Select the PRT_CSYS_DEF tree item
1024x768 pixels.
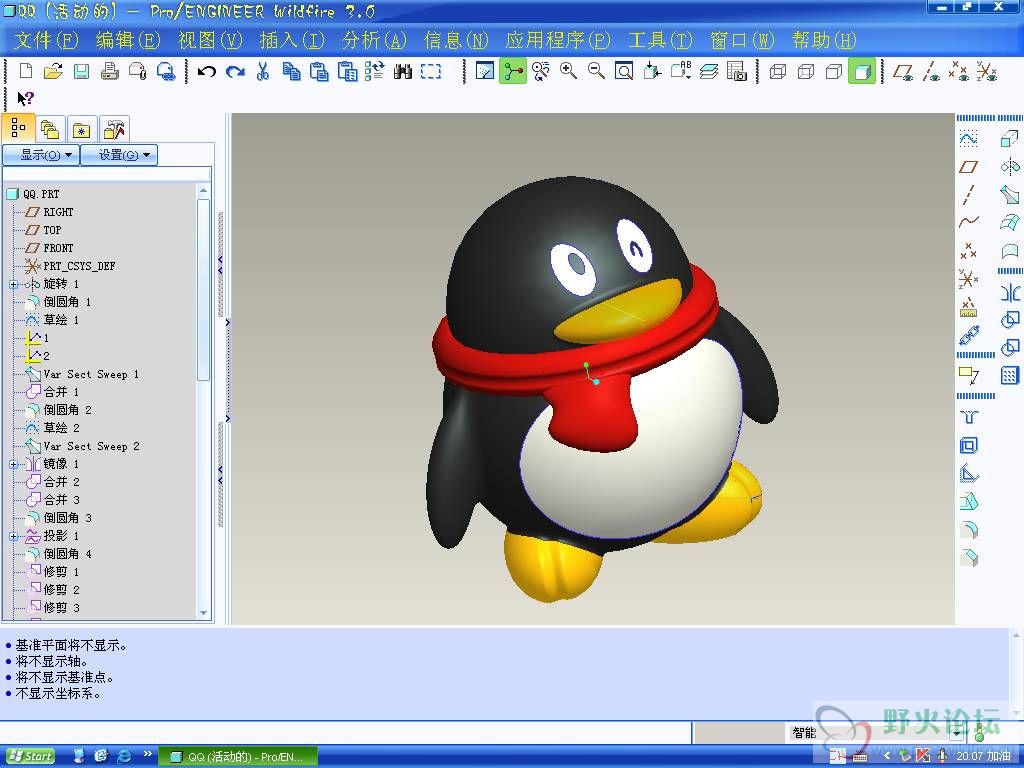[x=79, y=266]
